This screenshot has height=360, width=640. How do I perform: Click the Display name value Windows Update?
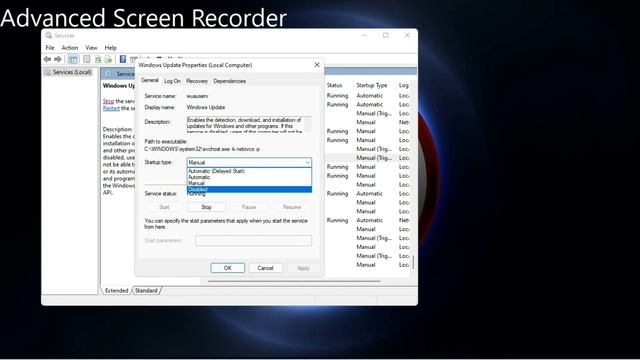(206, 107)
